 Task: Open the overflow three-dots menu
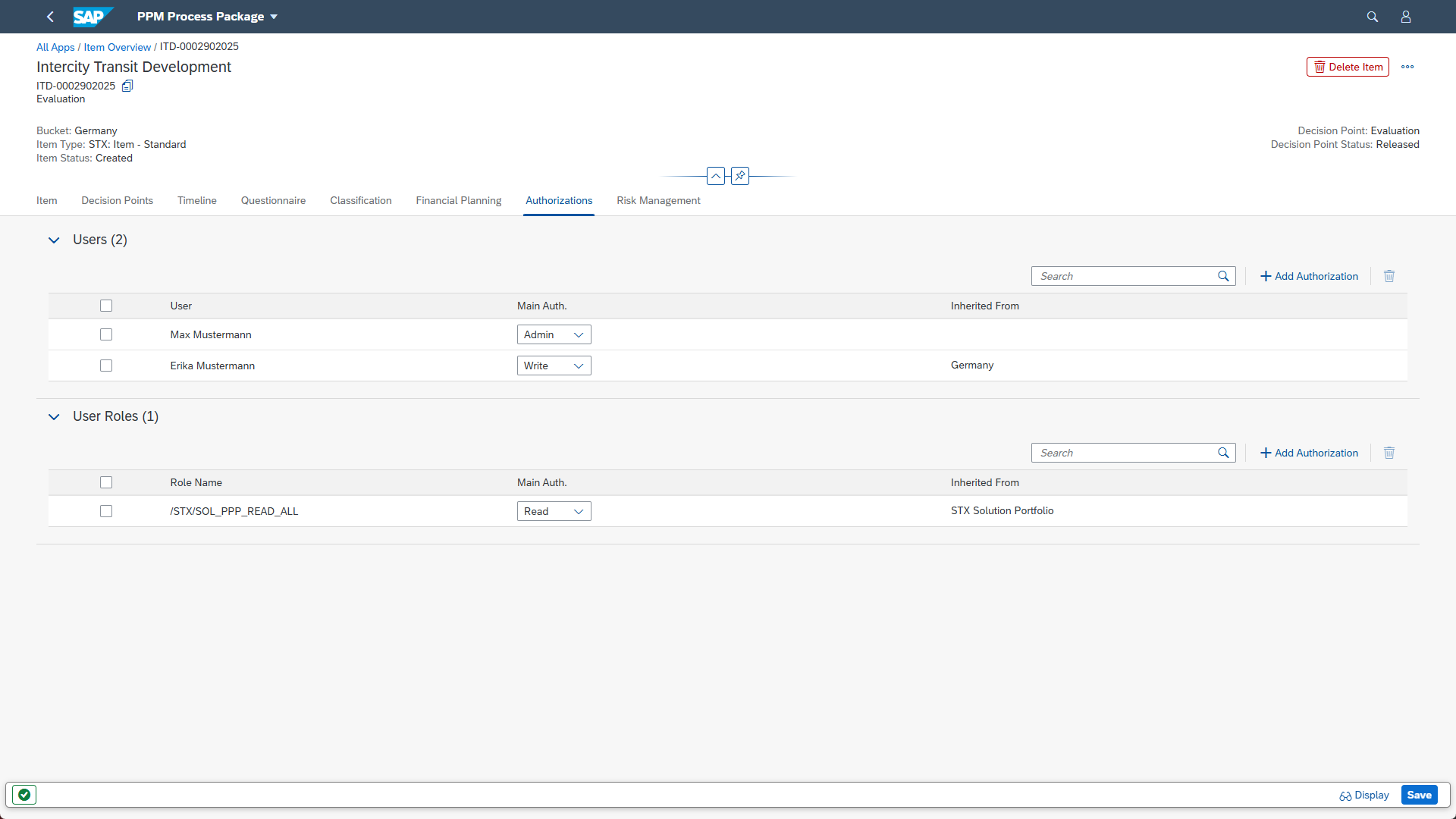click(x=1407, y=67)
